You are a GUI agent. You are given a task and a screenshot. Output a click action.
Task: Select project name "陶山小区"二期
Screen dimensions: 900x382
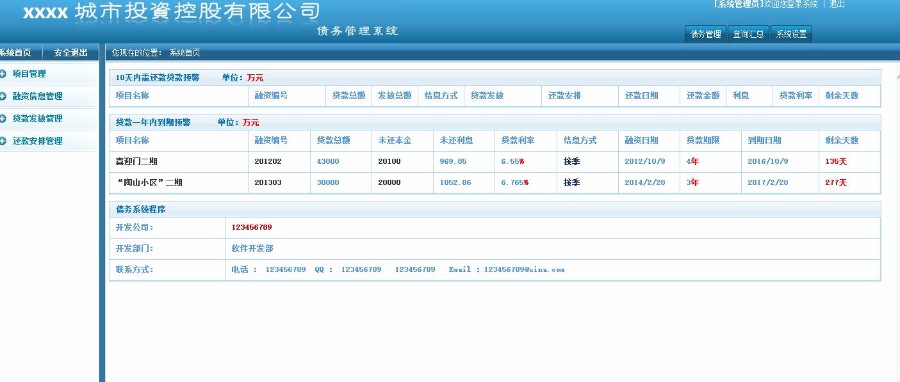pos(149,183)
